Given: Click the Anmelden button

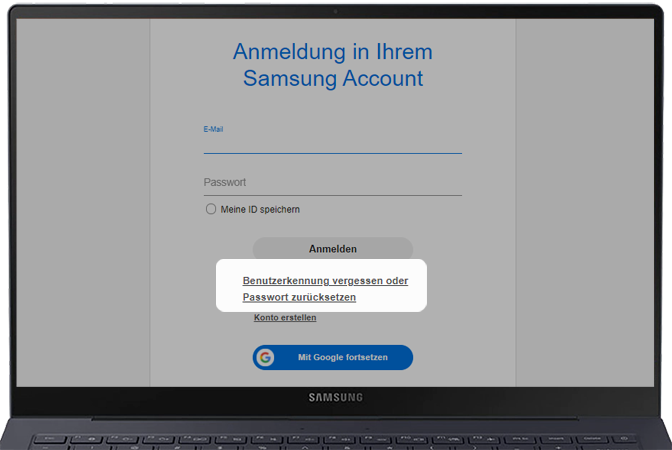Looking at the screenshot, I should pos(333,249).
